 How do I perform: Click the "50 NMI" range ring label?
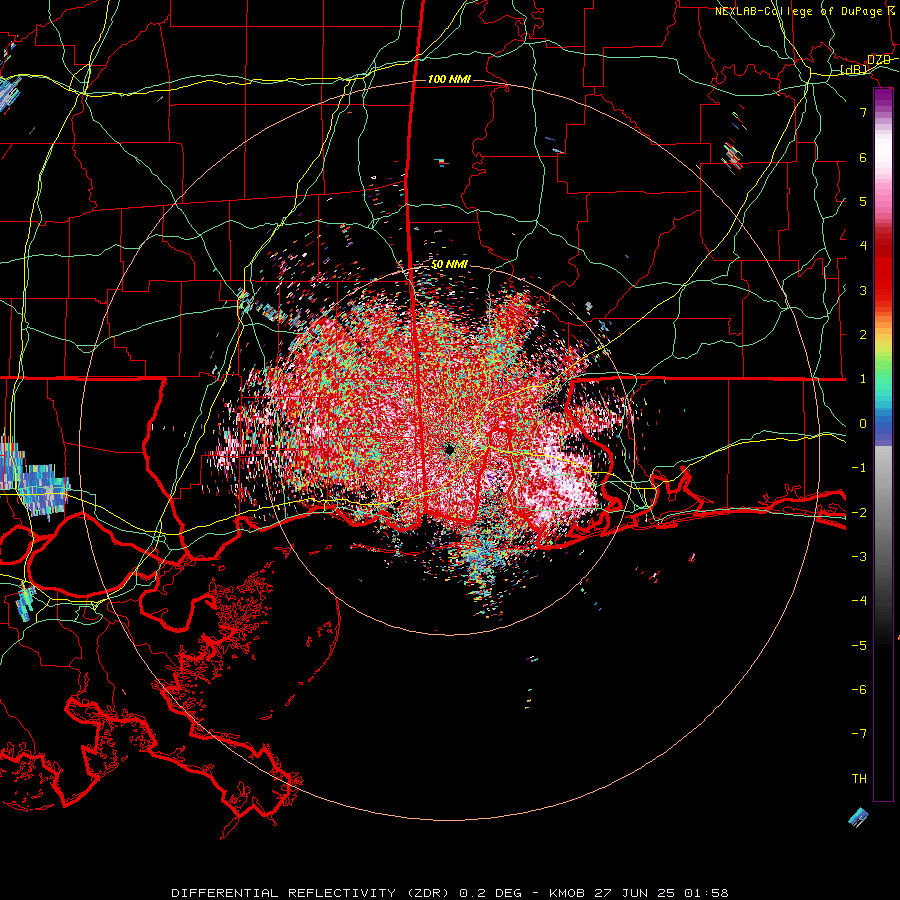(x=449, y=264)
